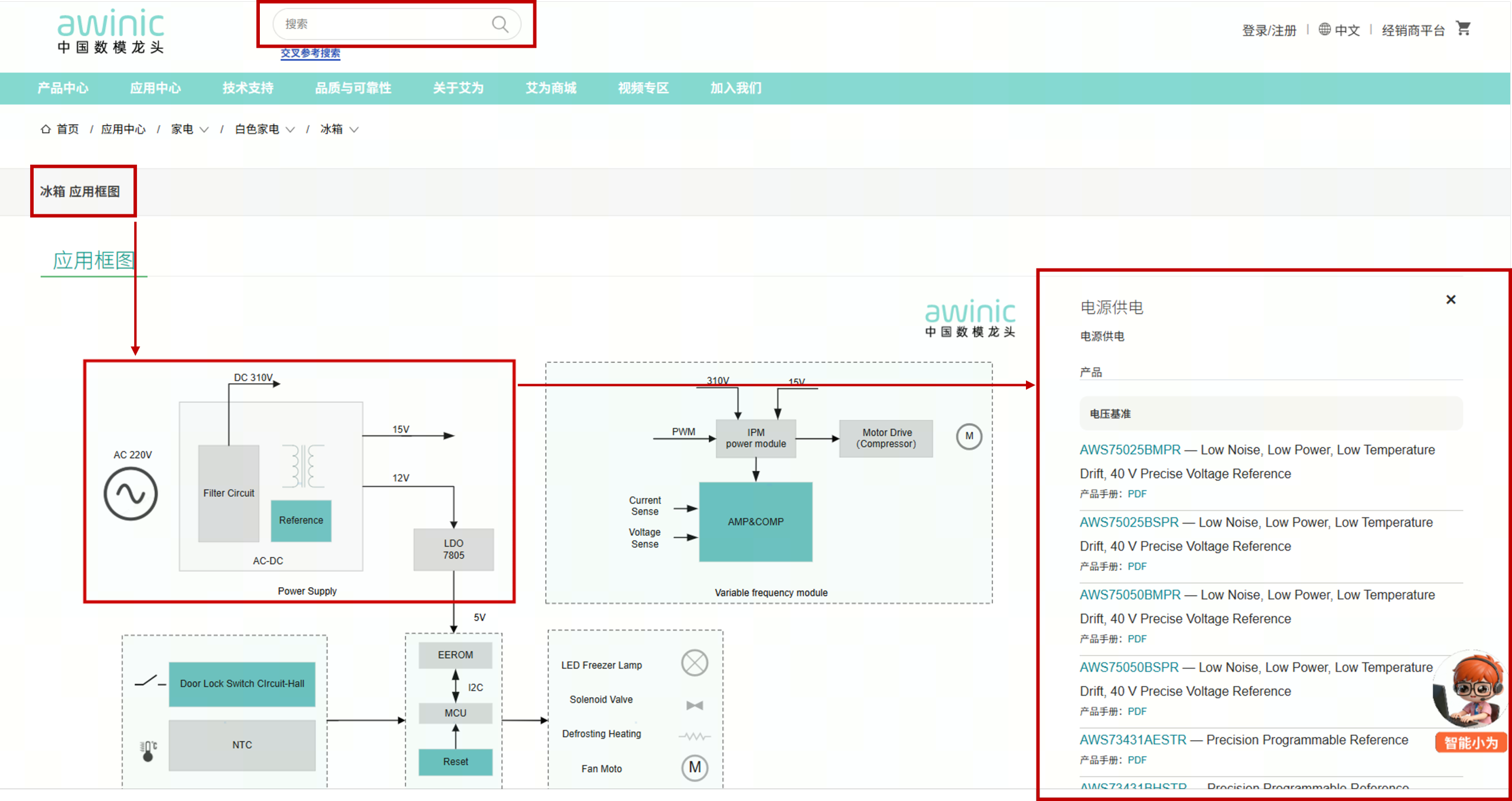1512x801 pixels.
Task: Open the 应用中心 menu
Action: pyautogui.click(x=155, y=89)
